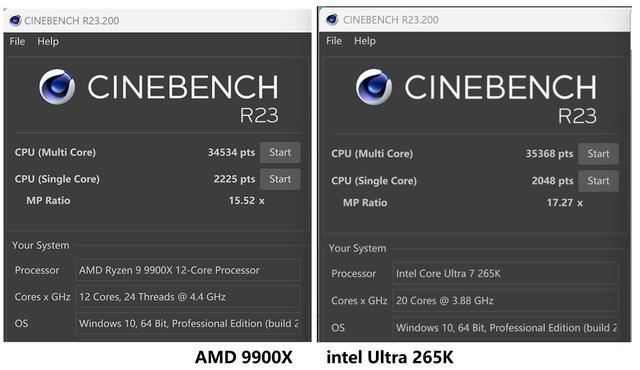
Task: Open the Help menu in the Intel 265K window
Action: (x=364, y=41)
